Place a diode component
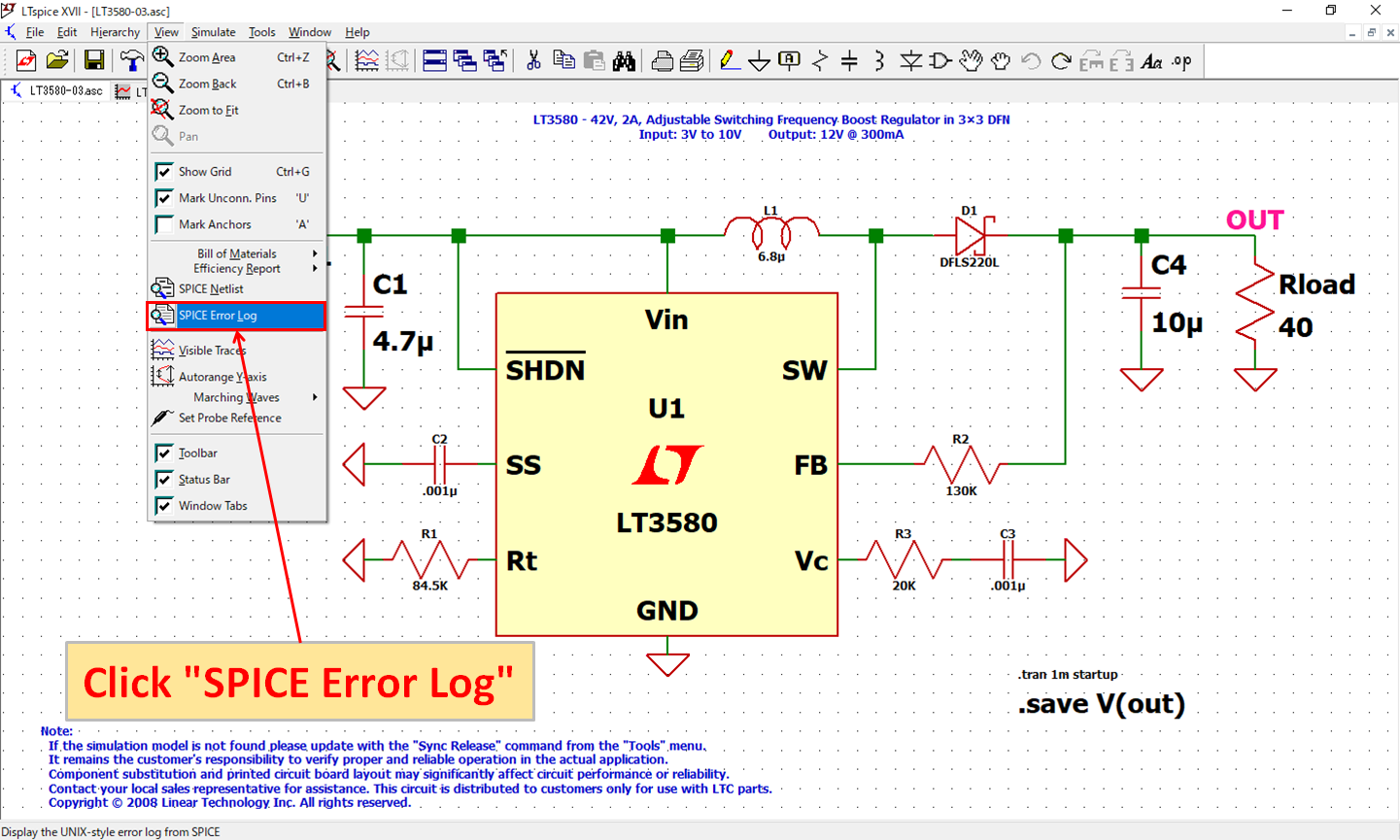 click(x=910, y=59)
